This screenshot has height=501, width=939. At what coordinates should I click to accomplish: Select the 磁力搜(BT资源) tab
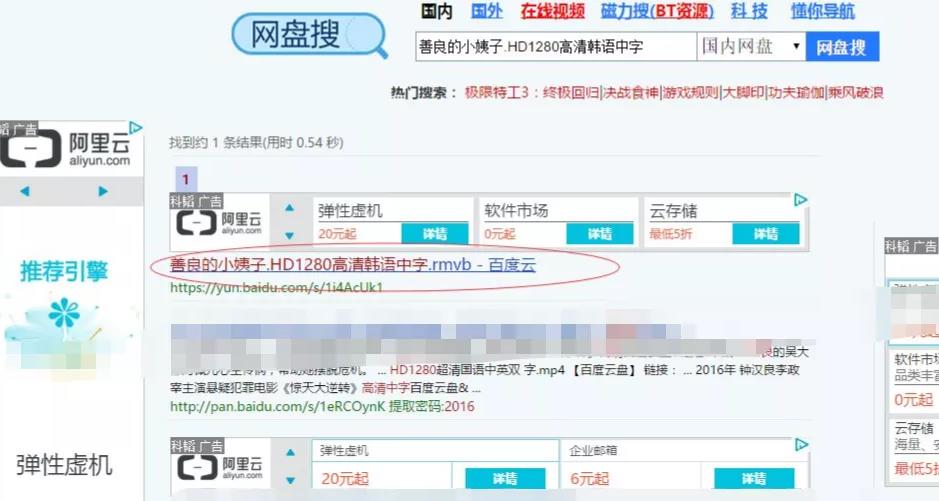pos(657,12)
